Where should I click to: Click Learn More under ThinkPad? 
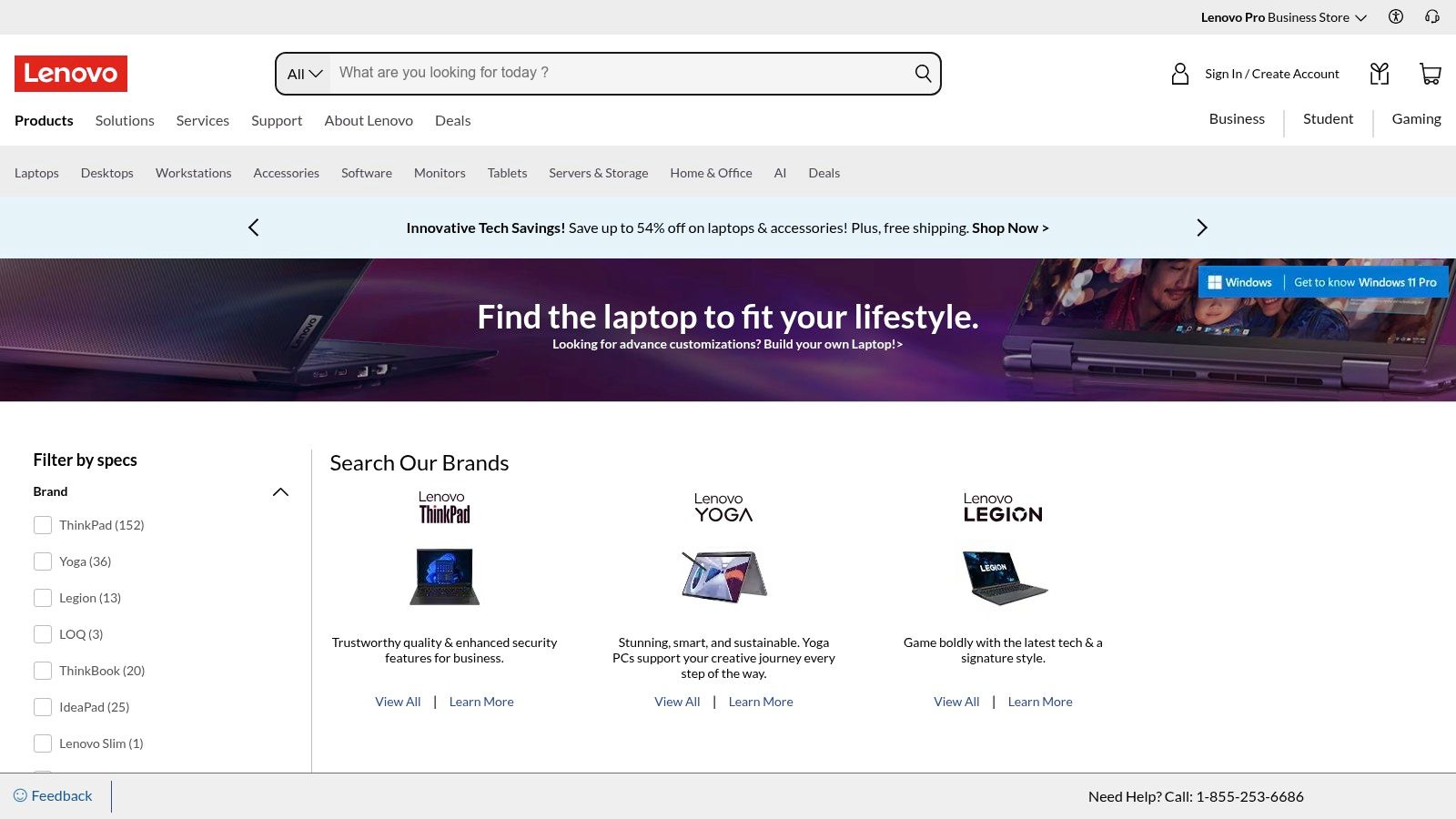(481, 702)
